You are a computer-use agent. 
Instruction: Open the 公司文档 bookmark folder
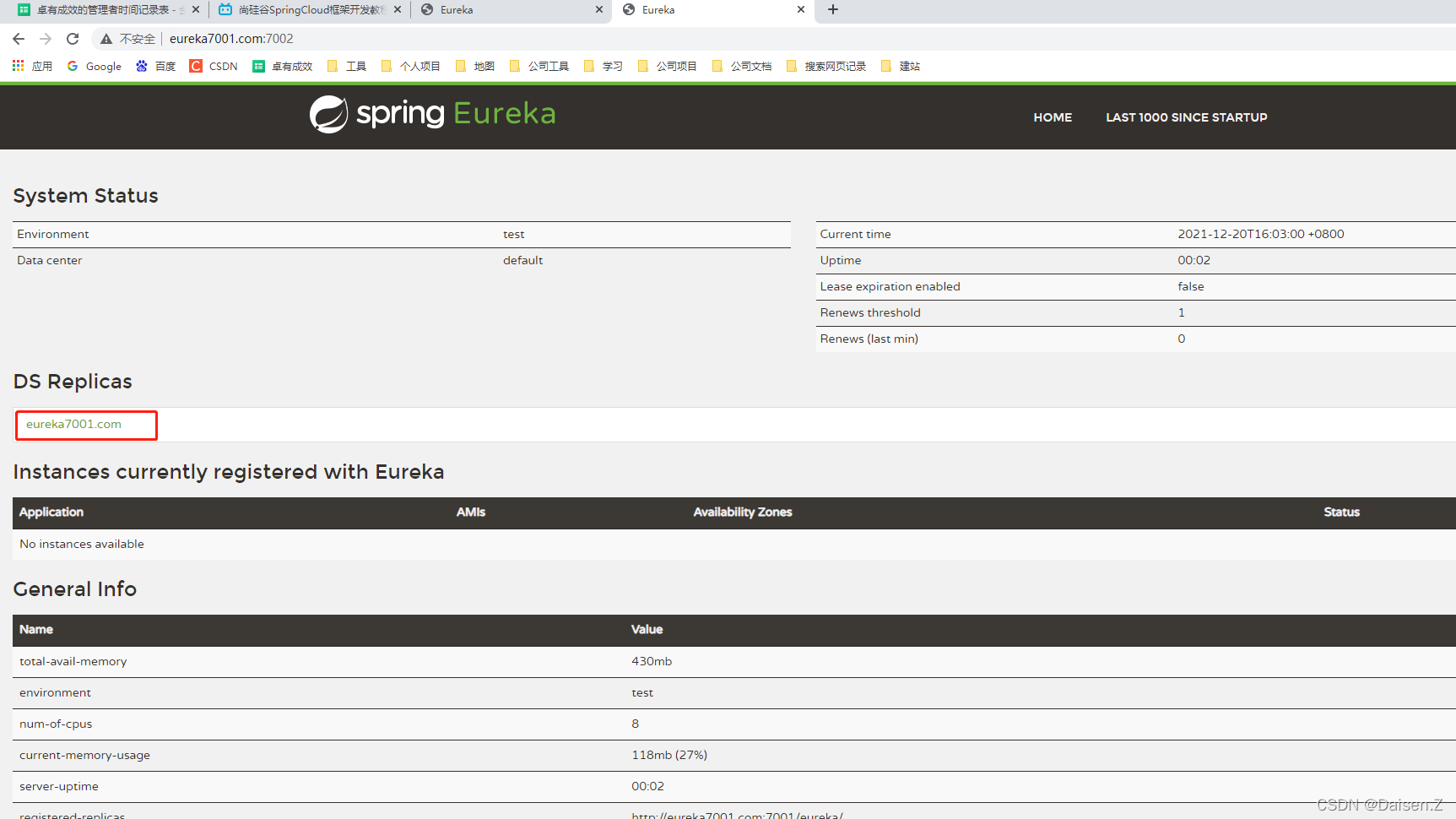[x=742, y=66]
